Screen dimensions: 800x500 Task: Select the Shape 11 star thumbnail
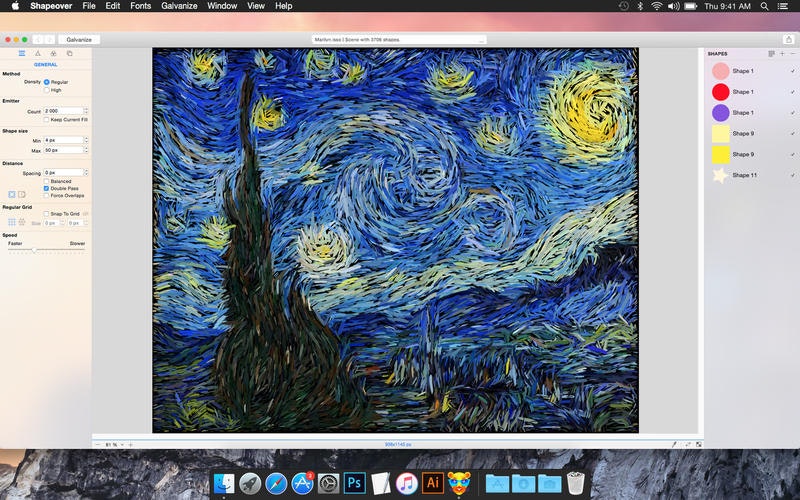tap(720, 176)
